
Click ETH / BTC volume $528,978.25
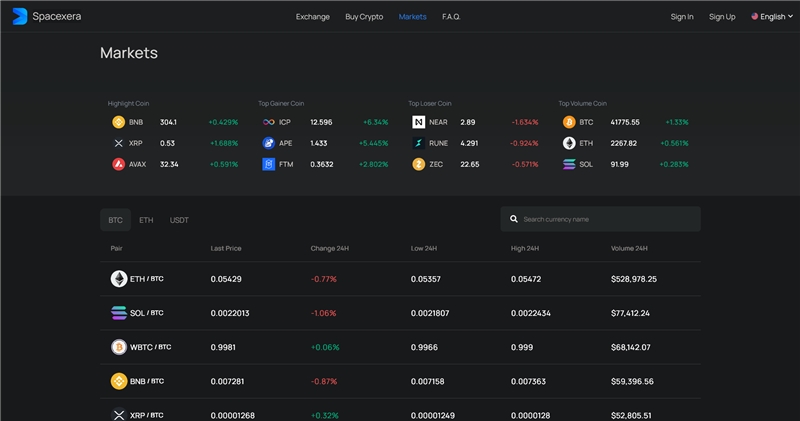click(x=634, y=279)
